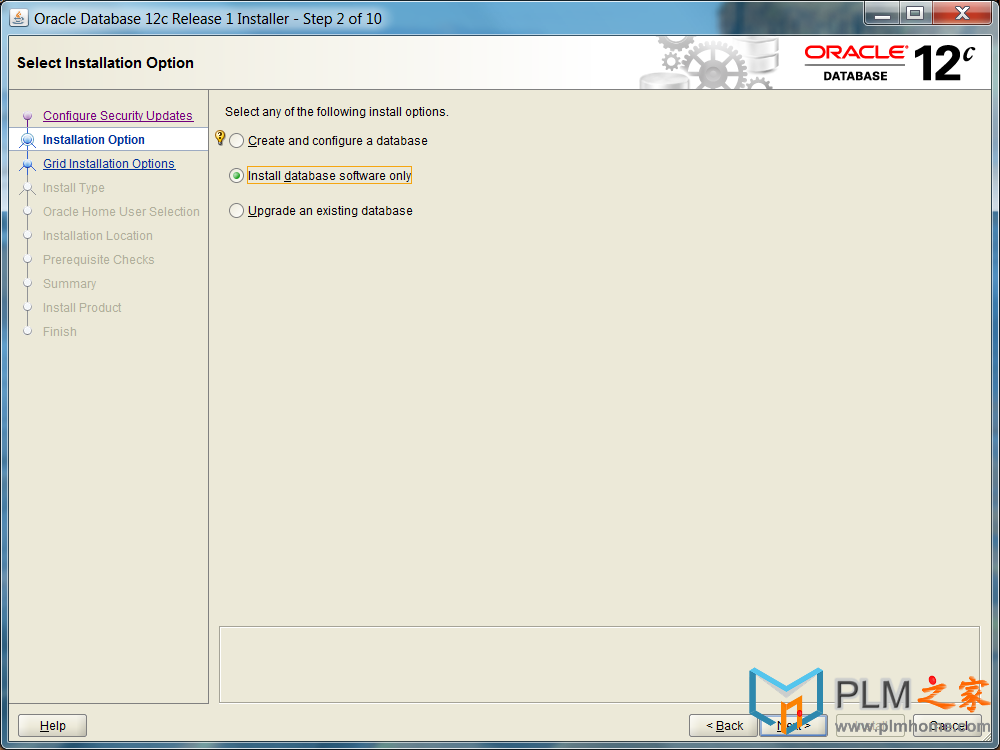Click the Java icon in title bar
1000x750 pixels.
(x=18, y=18)
